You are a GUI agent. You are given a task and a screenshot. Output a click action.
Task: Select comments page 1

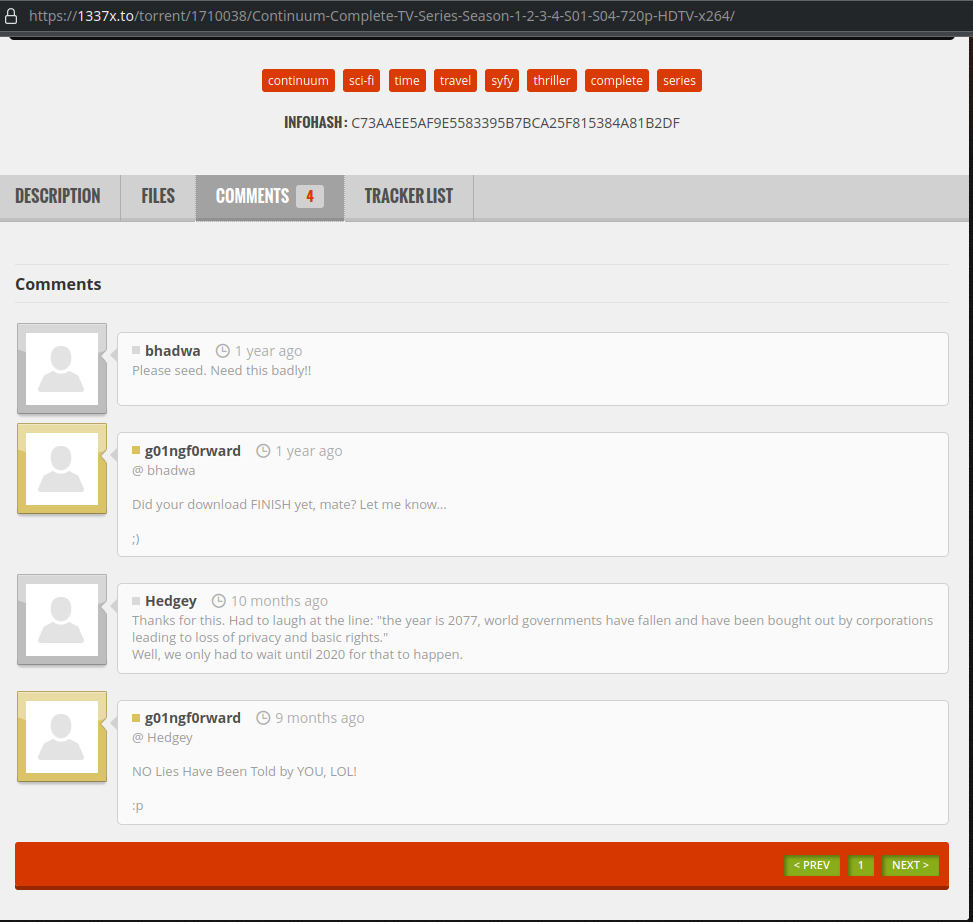coord(861,866)
